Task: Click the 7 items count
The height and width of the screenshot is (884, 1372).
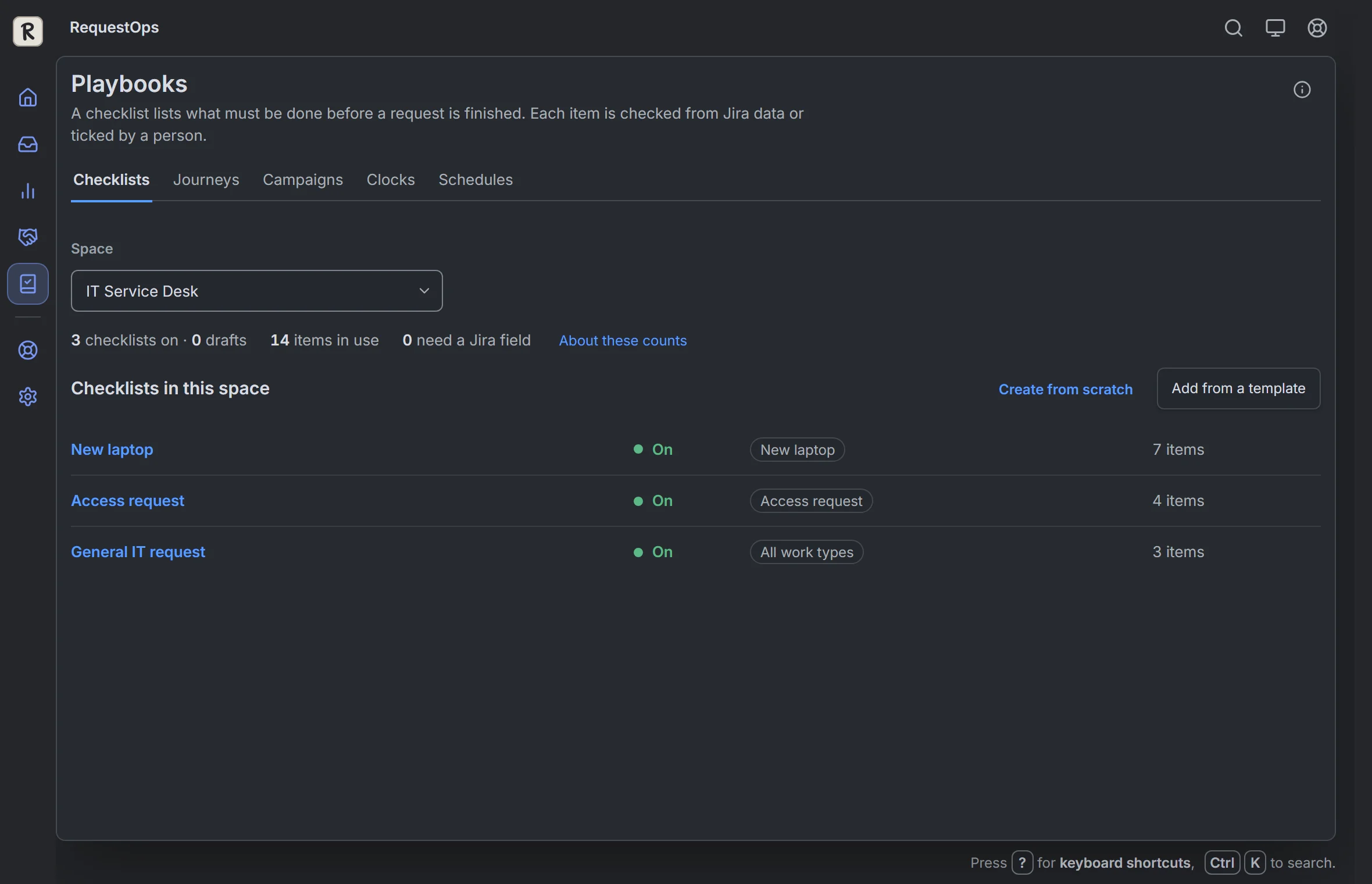Action: click(x=1178, y=450)
